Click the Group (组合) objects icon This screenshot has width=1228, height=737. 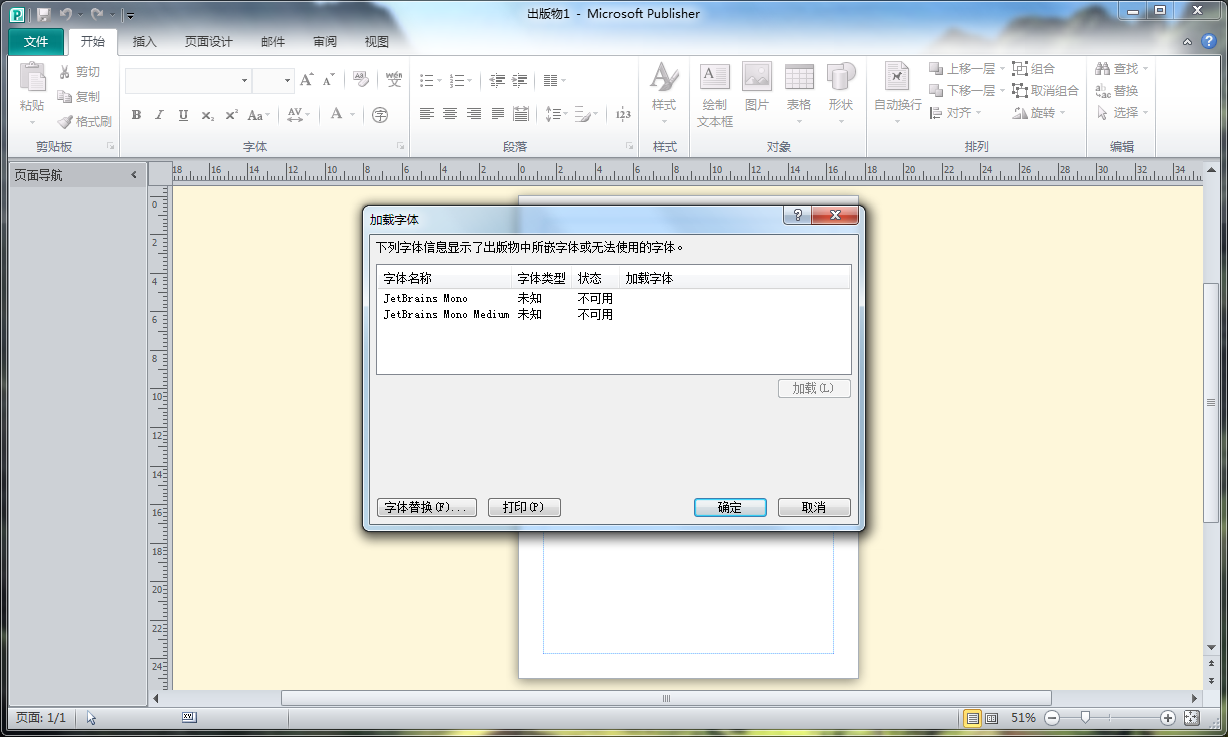coord(1020,68)
